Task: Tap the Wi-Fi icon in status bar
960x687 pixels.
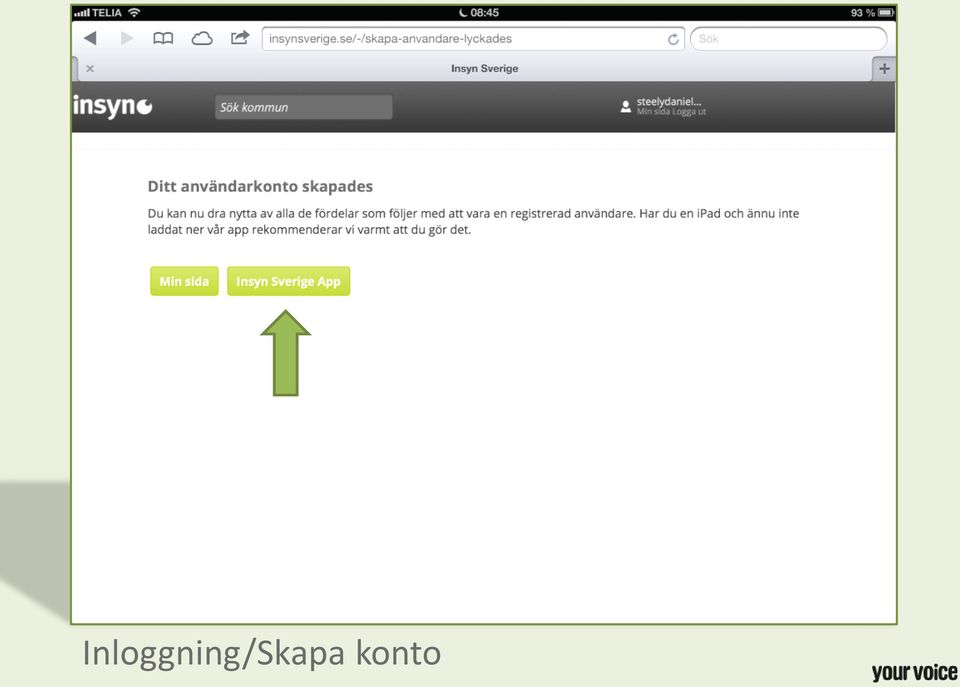Action: [134, 12]
